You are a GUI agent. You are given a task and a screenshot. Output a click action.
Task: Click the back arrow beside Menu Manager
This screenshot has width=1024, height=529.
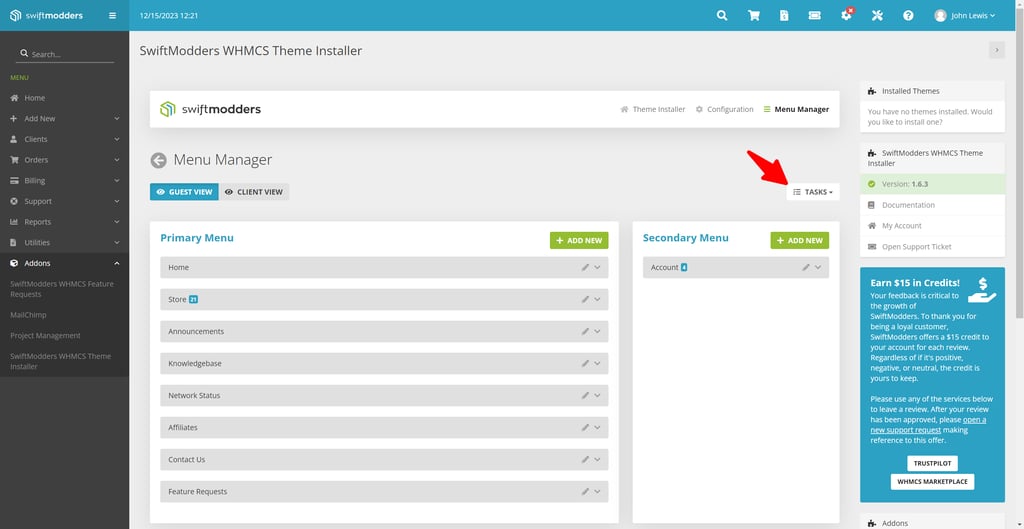coord(158,160)
